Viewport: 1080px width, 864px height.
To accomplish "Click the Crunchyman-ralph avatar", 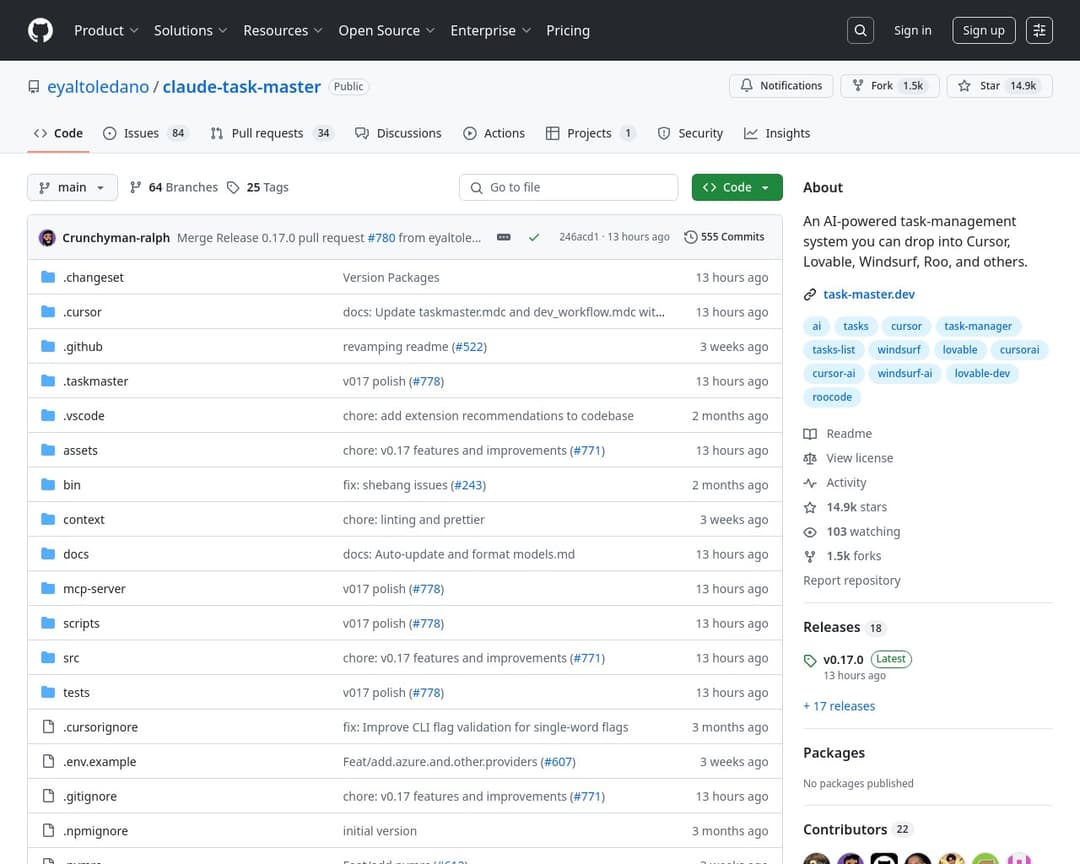I will (x=47, y=238).
